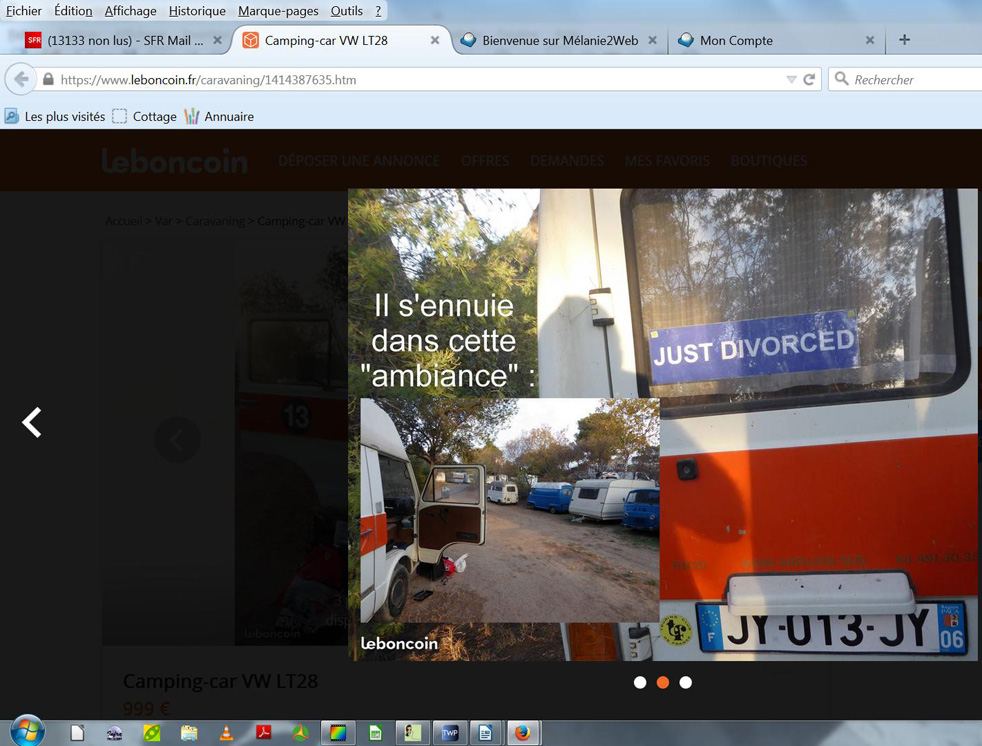982x746 pixels.
Task: Click the enlarged JUST DIVORCED van photo
Action: click(663, 425)
